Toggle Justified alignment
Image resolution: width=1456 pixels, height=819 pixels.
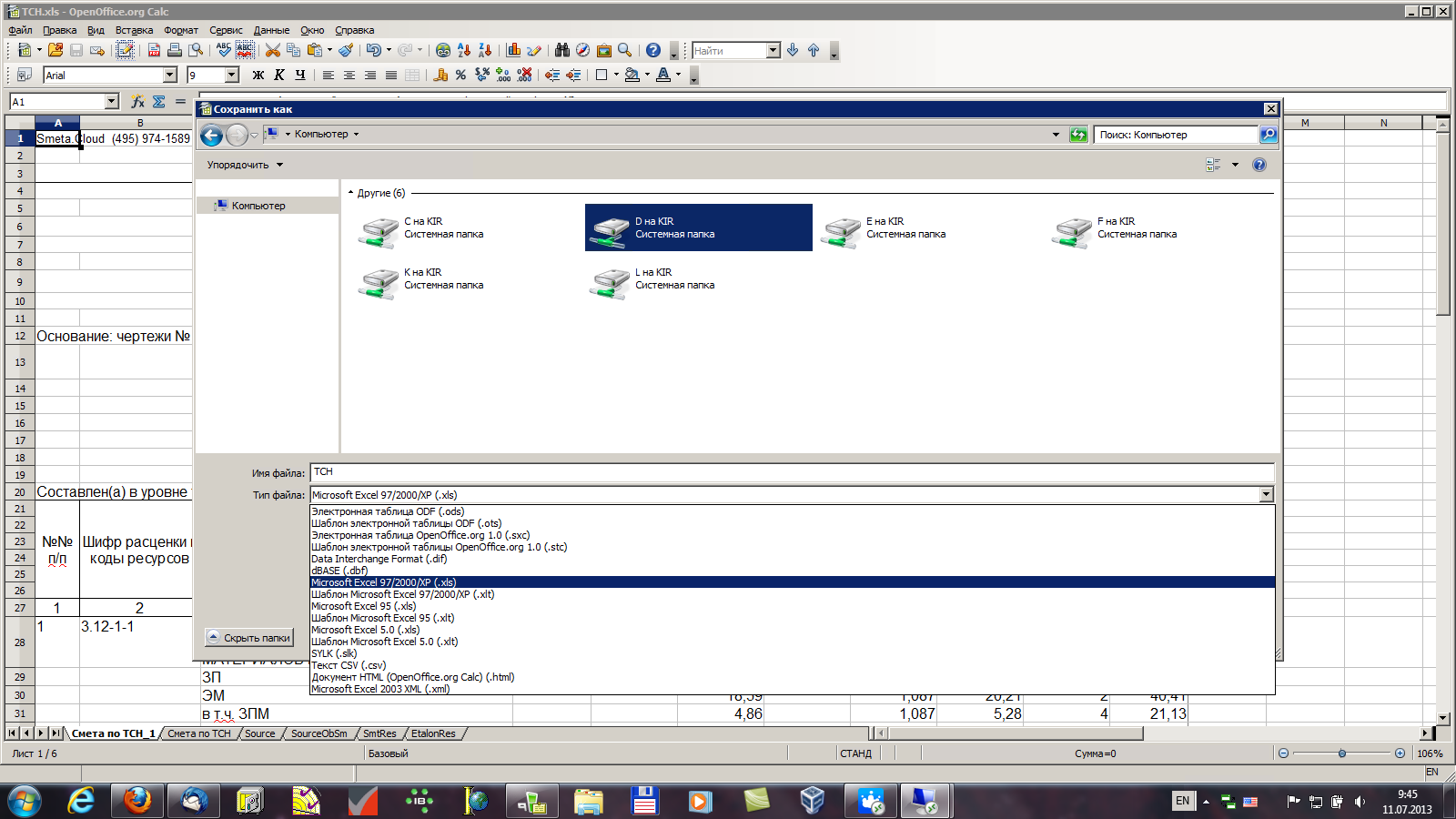(391, 75)
